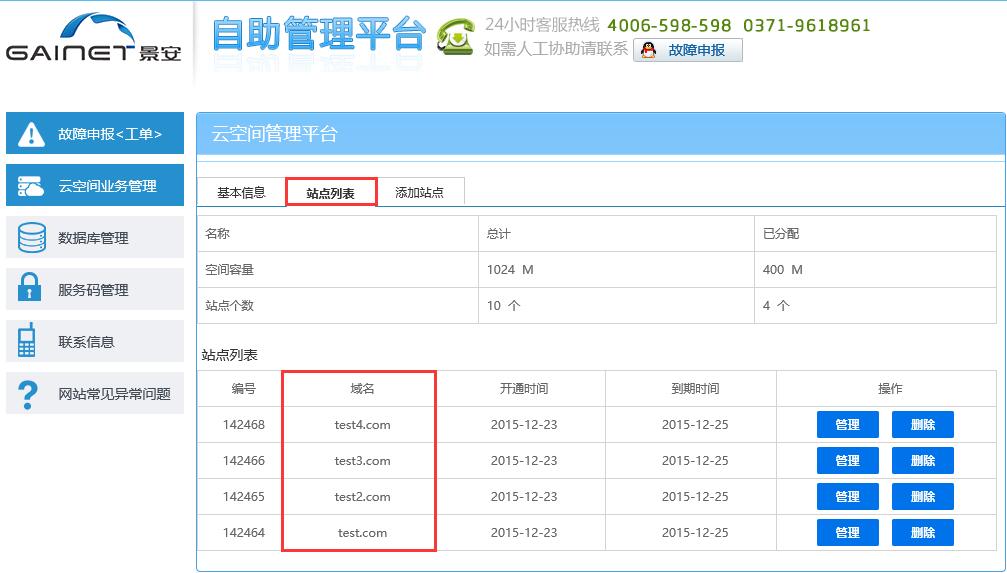1007x573 pixels.
Task: Click the QQ penguin 故障申报 button
Action: [687, 50]
